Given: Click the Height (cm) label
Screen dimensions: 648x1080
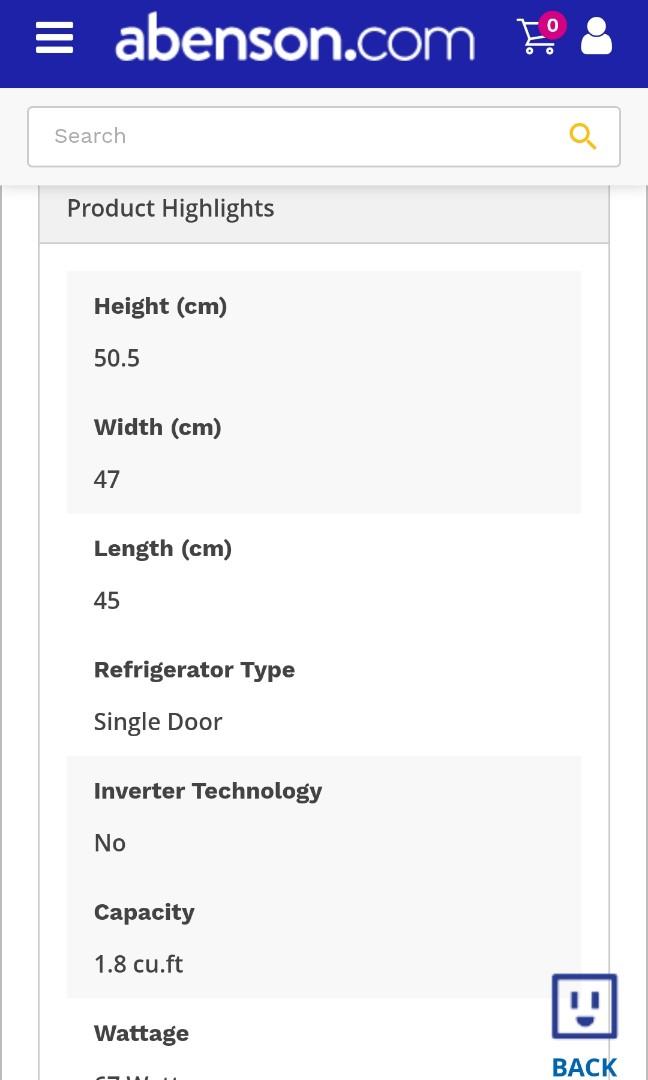Looking at the screenshot, I should click(x=160, y=306).
